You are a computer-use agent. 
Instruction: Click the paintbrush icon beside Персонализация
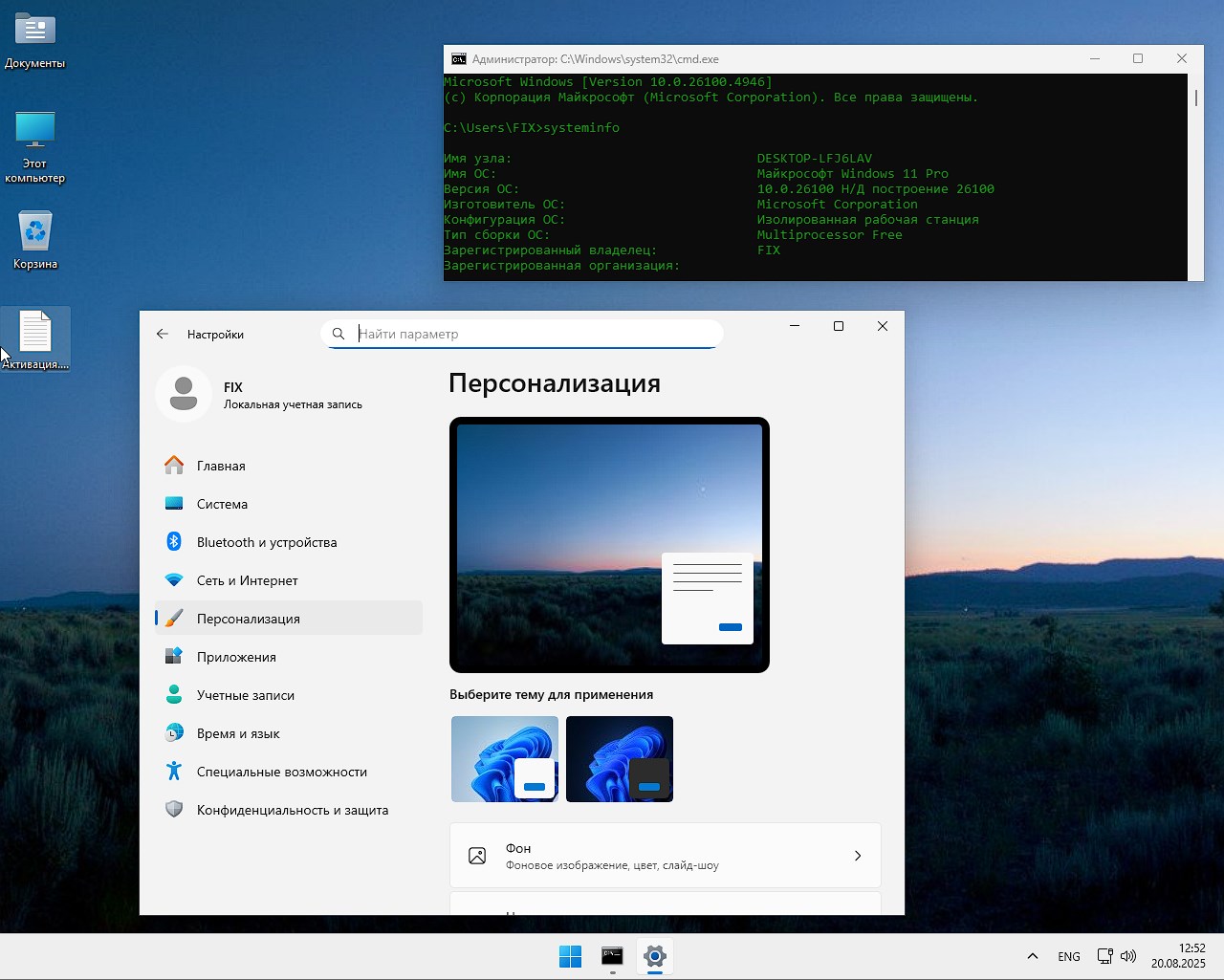(x=174, y=619)
